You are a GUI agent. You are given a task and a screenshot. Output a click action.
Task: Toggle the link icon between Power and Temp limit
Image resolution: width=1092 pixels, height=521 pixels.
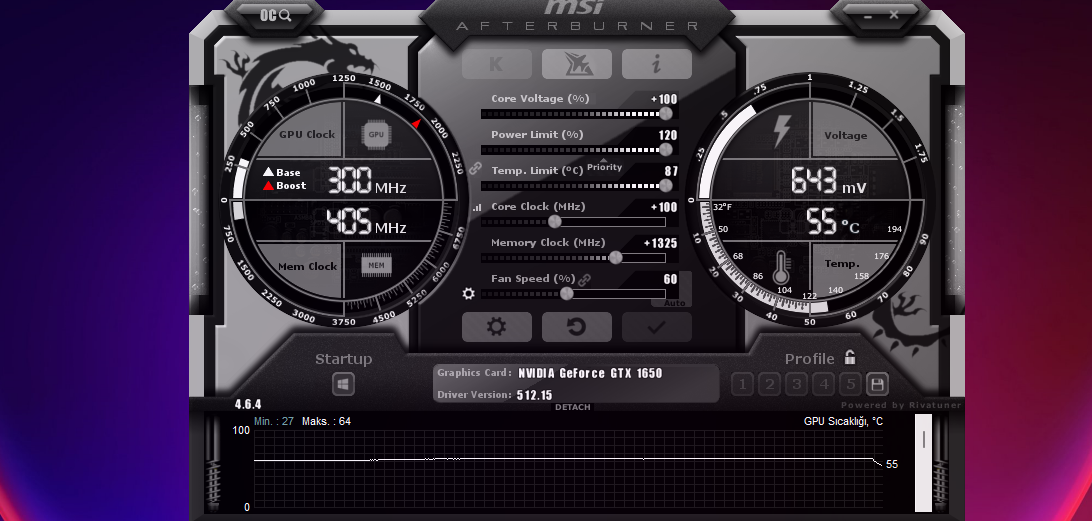point(476,168)
